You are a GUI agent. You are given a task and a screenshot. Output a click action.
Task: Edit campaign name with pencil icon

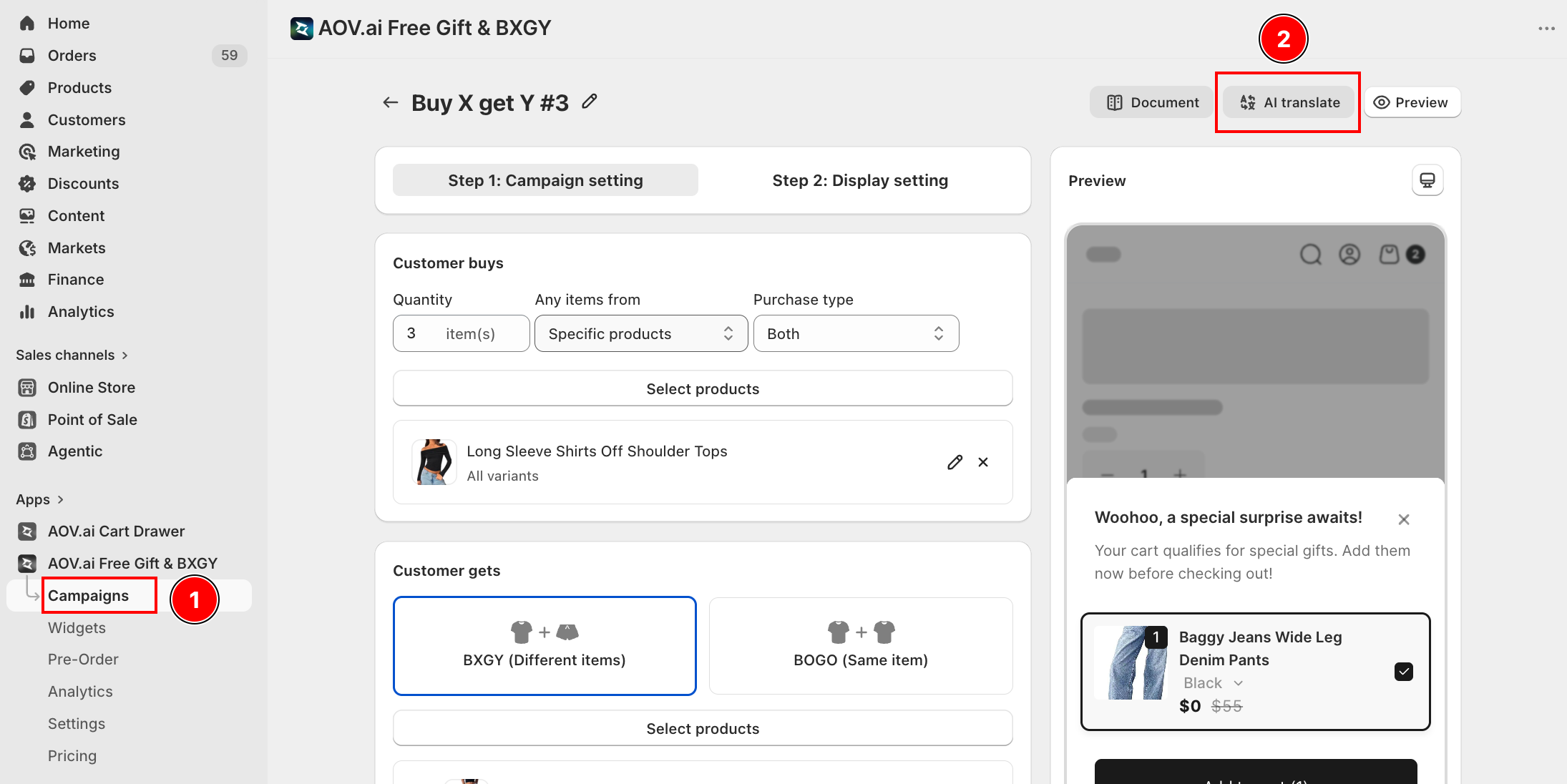tap(589, 102)
